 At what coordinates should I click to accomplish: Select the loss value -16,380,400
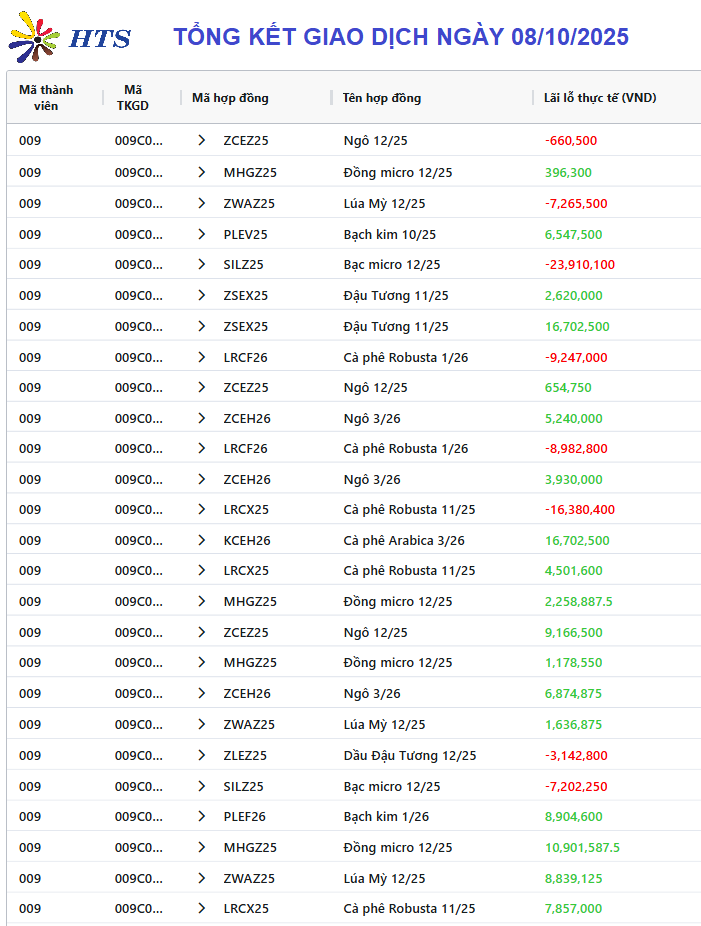tap(580, 509)
